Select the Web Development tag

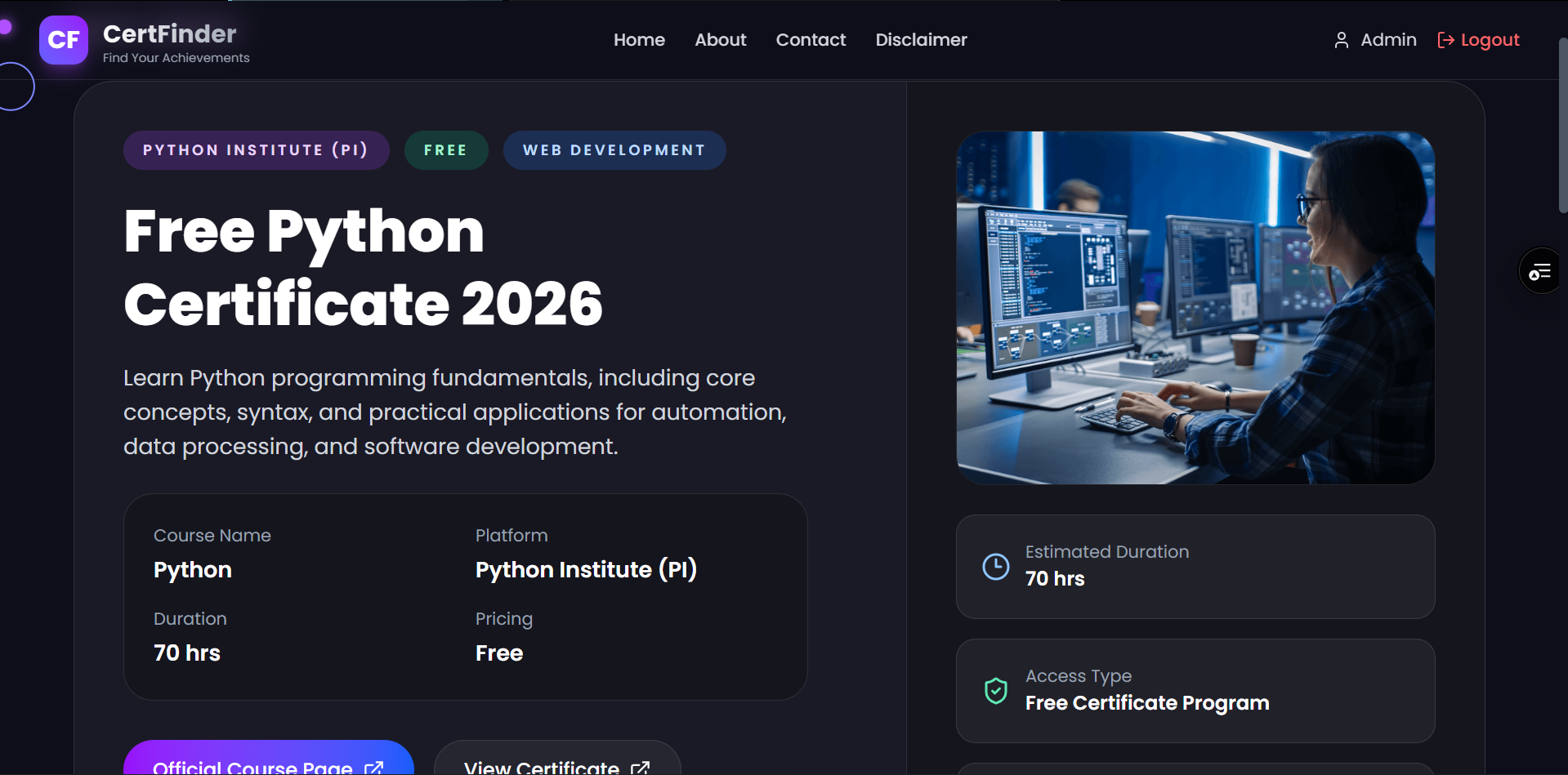click(x=614, y=150)
